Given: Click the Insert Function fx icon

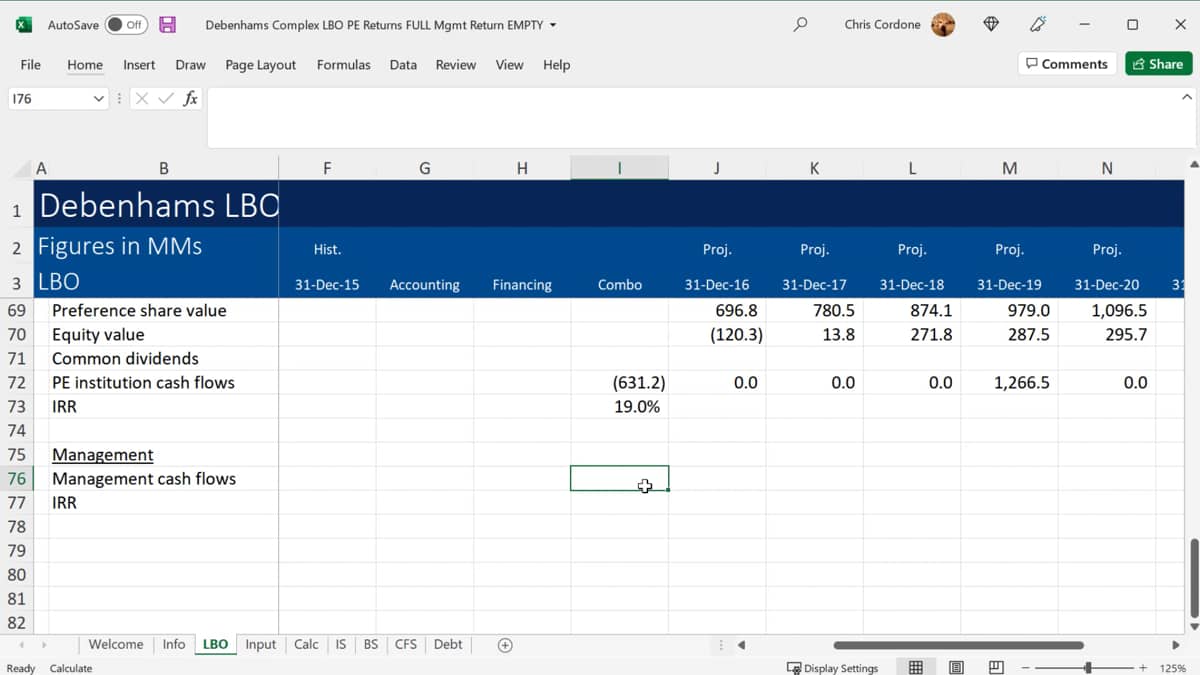Looking at the screenshot, I should [190, 98].
